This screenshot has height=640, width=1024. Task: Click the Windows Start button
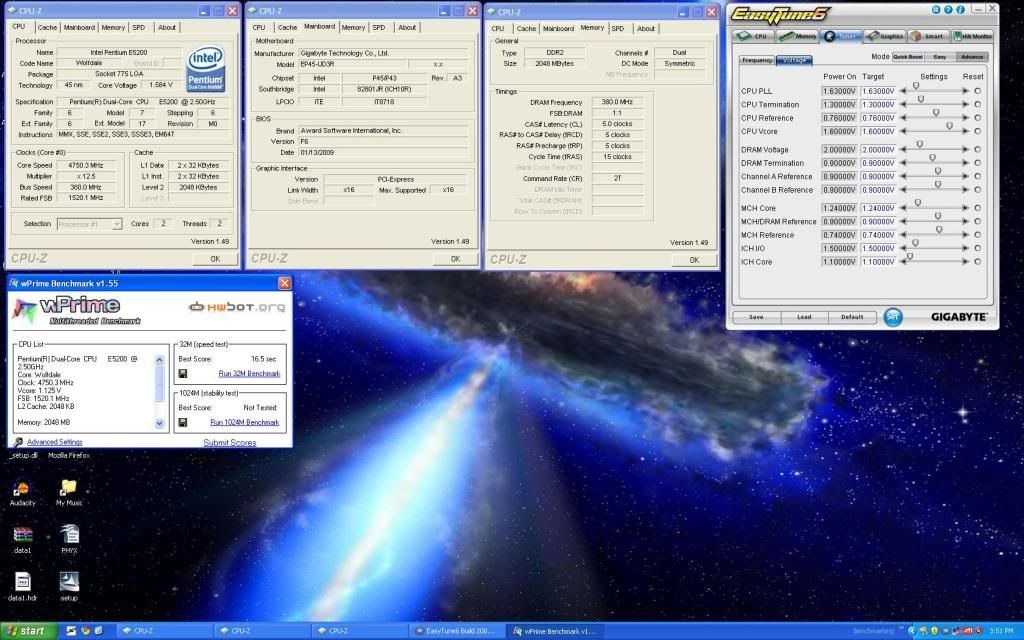[29, 631]
